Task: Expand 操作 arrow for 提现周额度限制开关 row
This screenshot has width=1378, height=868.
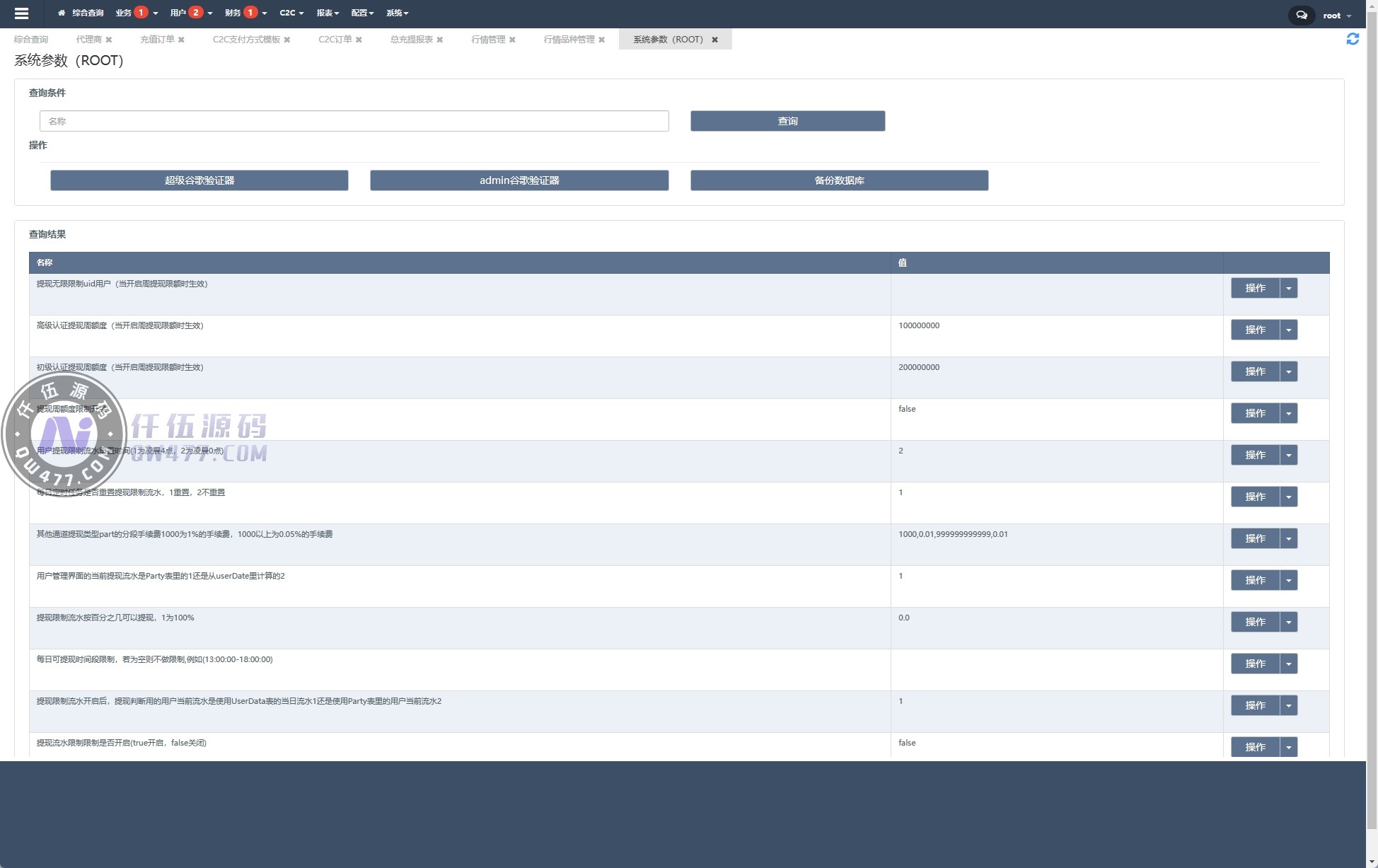Action: pyautogui.click(x=1288, y=413)
